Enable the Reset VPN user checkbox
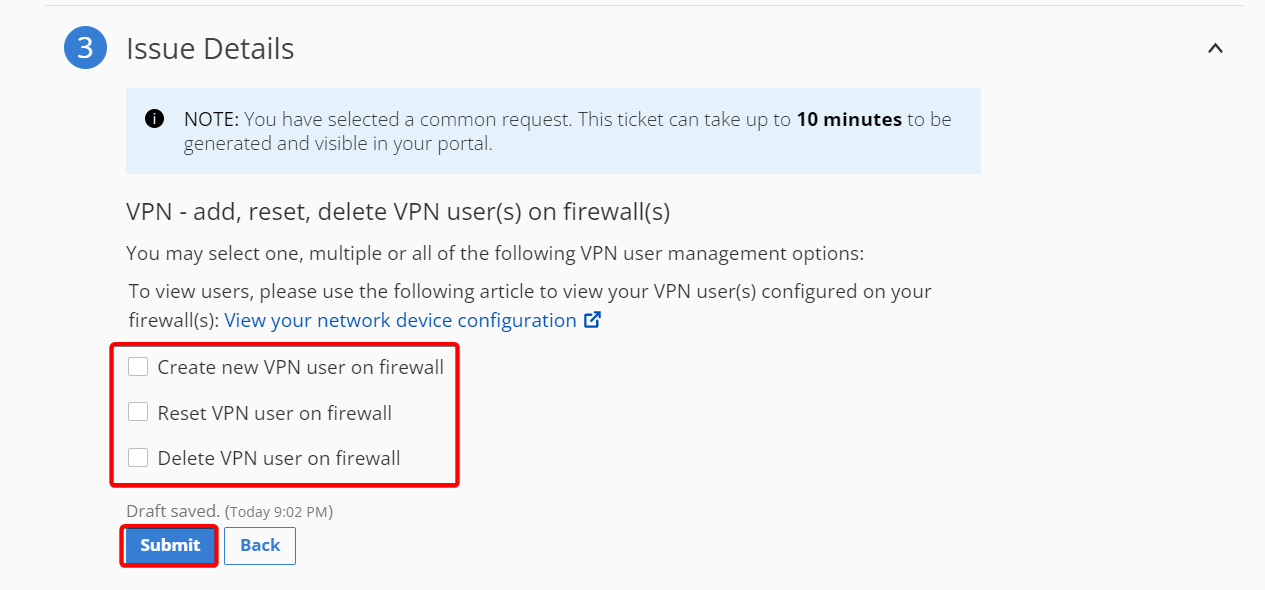This screenshot has height=590, width=1265. click(x=138, y=412)
